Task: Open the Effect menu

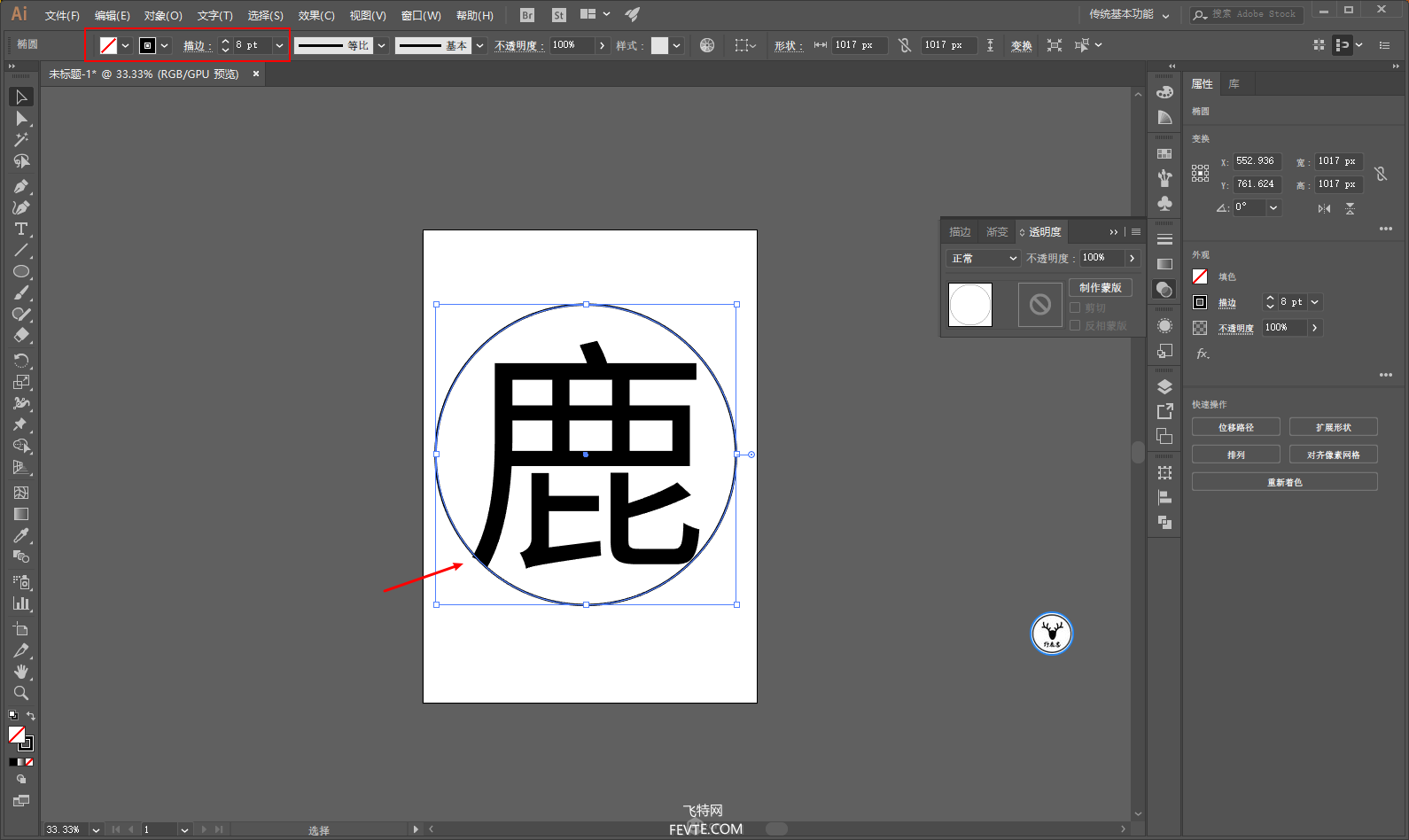Action: 316,15
